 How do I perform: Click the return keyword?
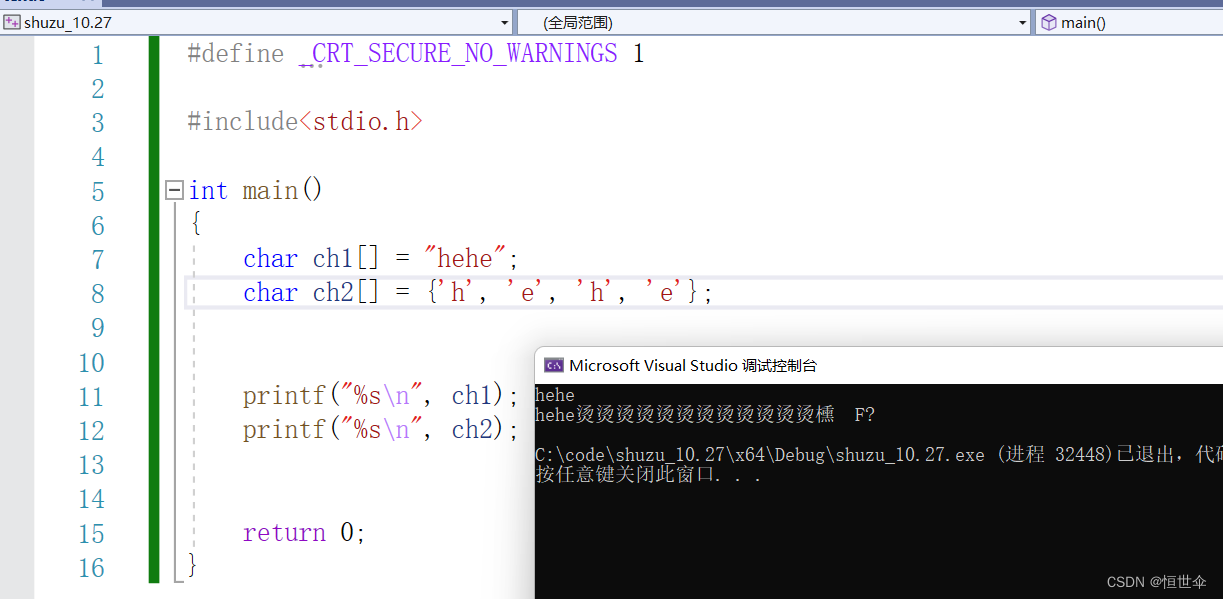(284, 532)
